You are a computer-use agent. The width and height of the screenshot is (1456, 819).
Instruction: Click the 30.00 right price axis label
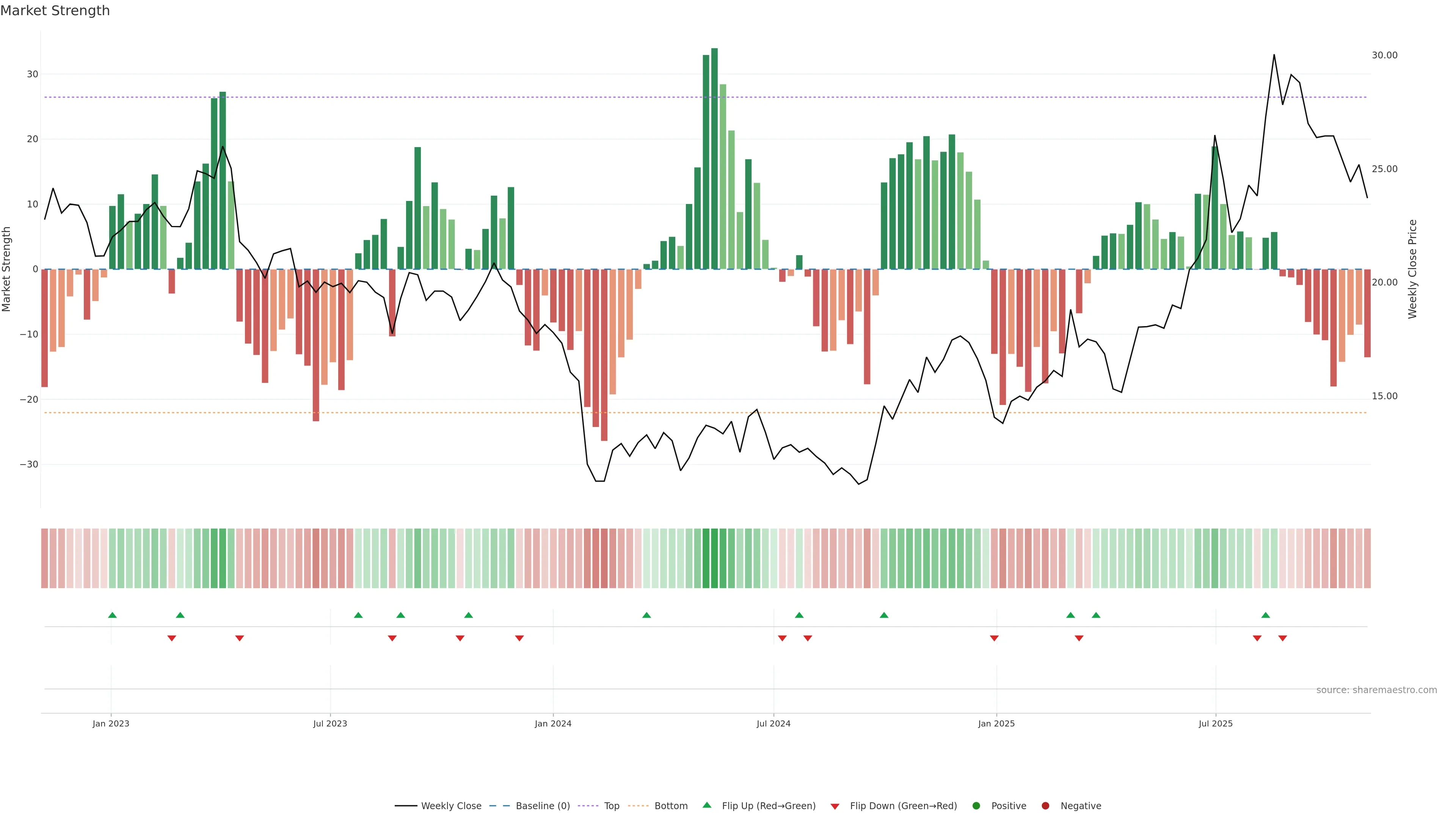coord(1384,55)
